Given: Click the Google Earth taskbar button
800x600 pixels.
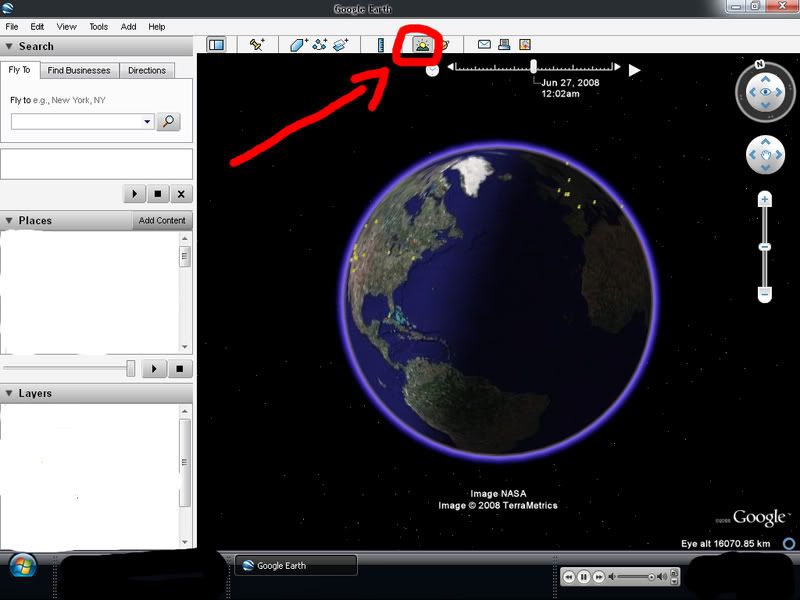Looking at the screenshot, I should (296, 565).
